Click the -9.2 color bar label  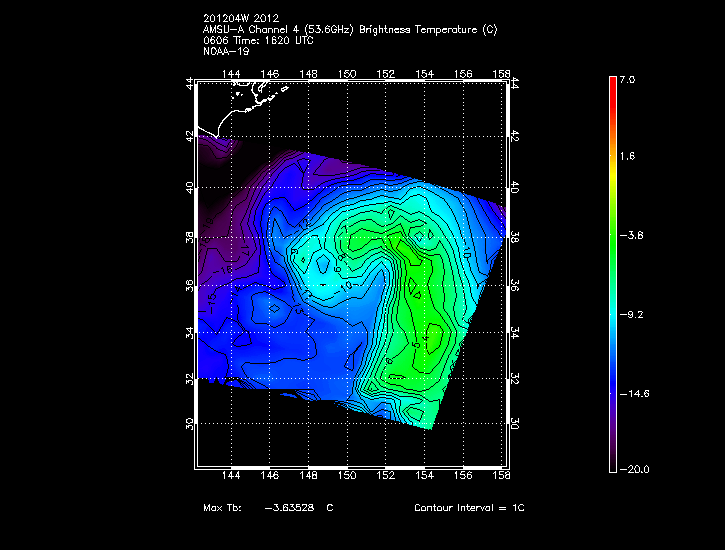tap(629, 314)
